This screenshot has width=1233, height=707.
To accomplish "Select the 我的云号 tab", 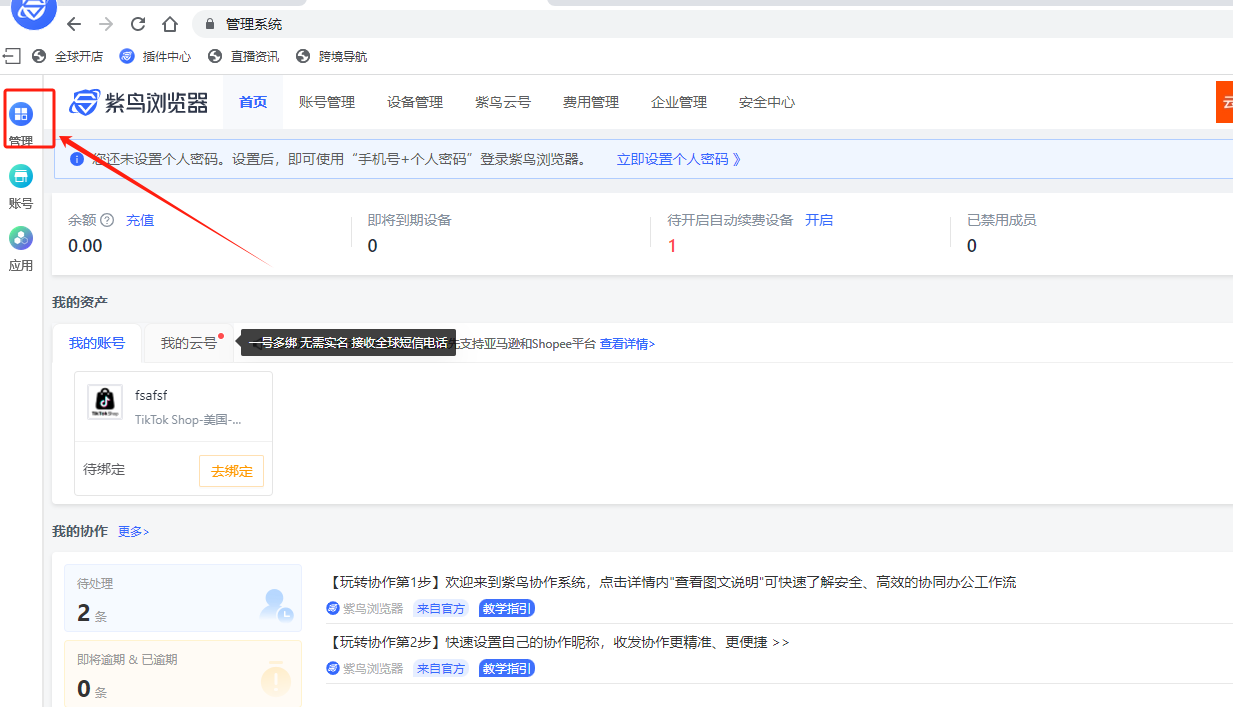I will pos(189,343).
